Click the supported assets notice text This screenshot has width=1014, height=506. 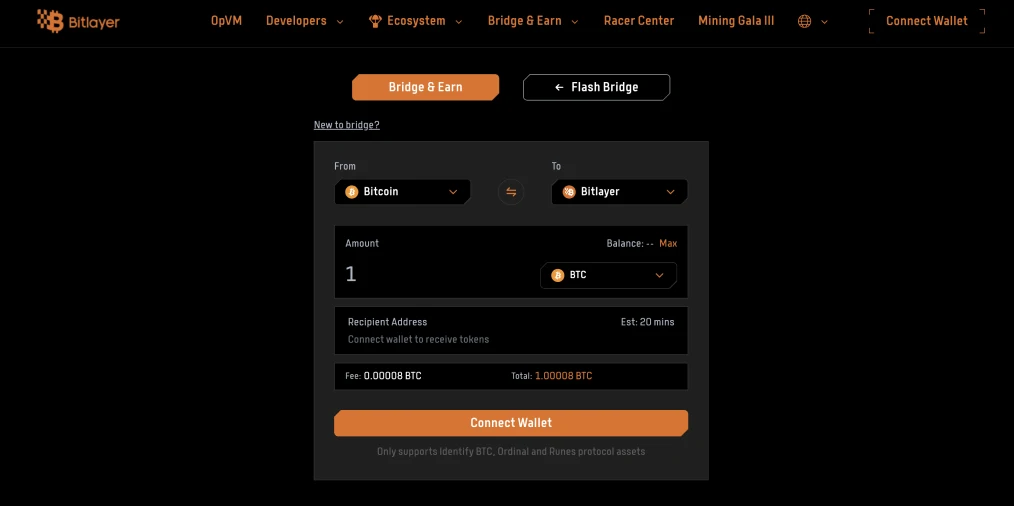511,452
